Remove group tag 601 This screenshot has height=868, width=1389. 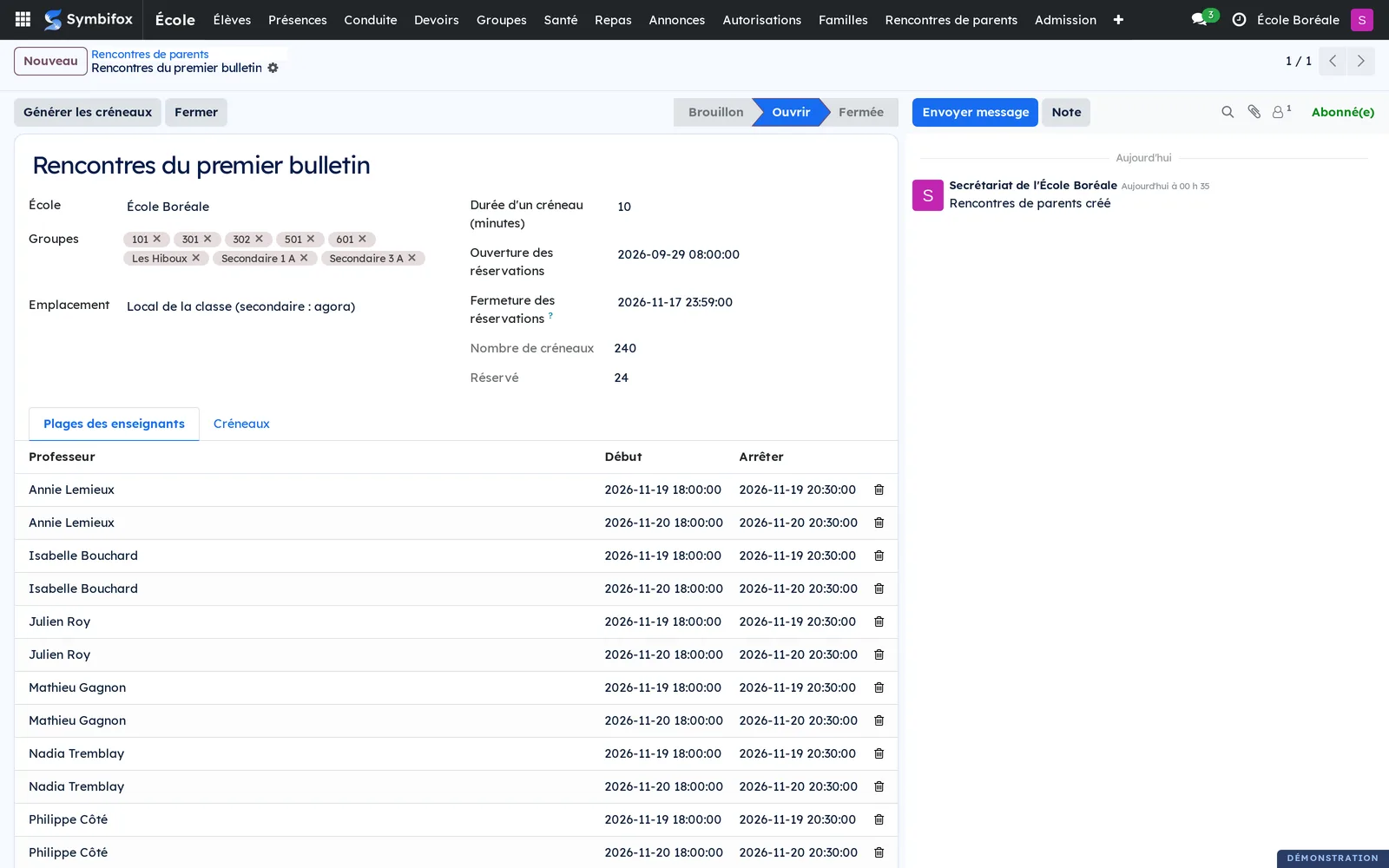pos(363,239)
